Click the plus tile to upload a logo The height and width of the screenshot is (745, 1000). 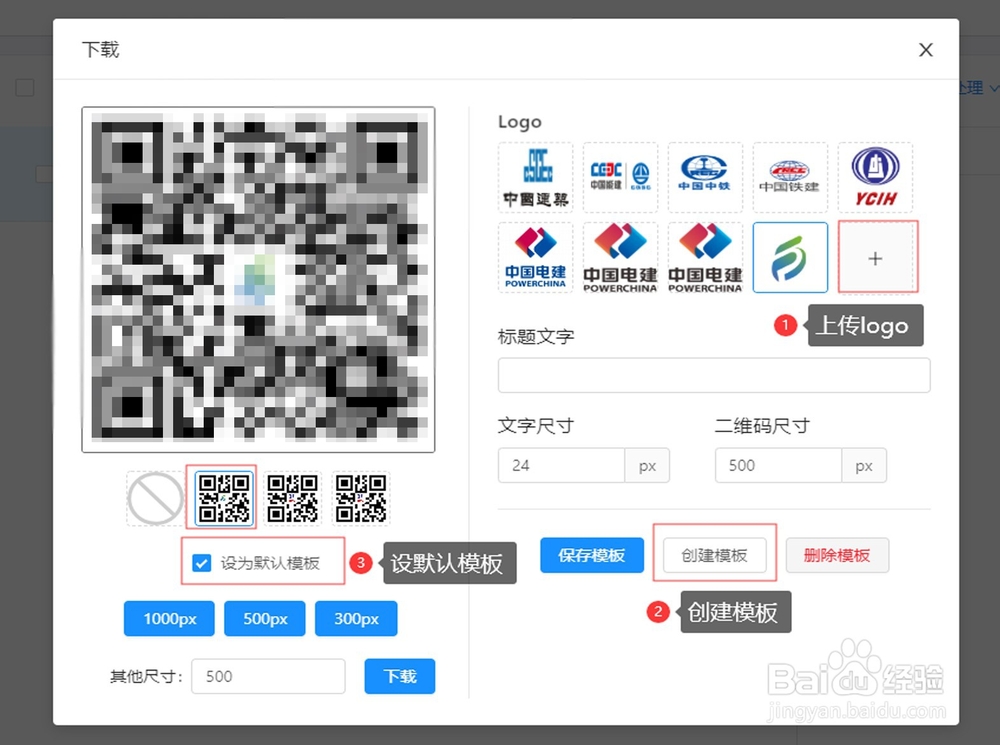(876, 257)
